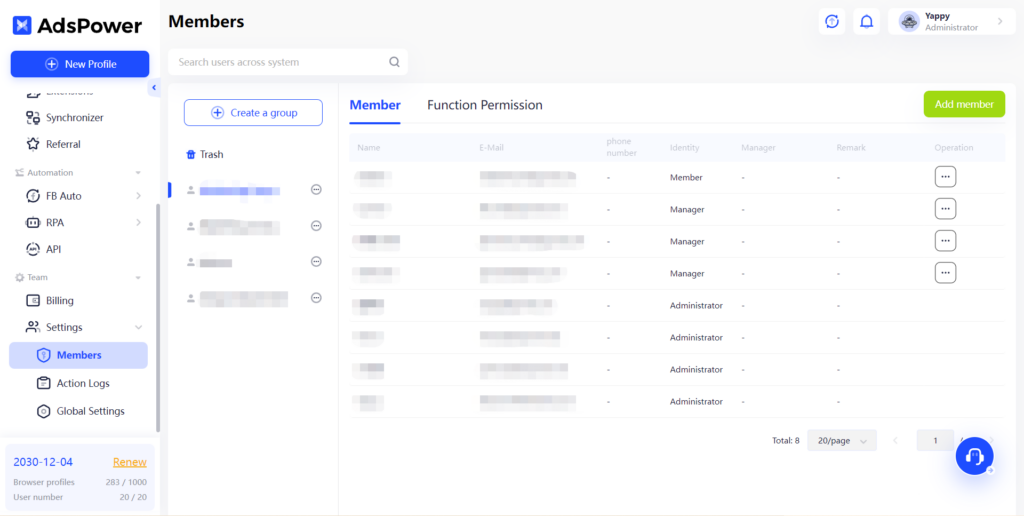Open operation menu for second Manager row

pos(945,240)
